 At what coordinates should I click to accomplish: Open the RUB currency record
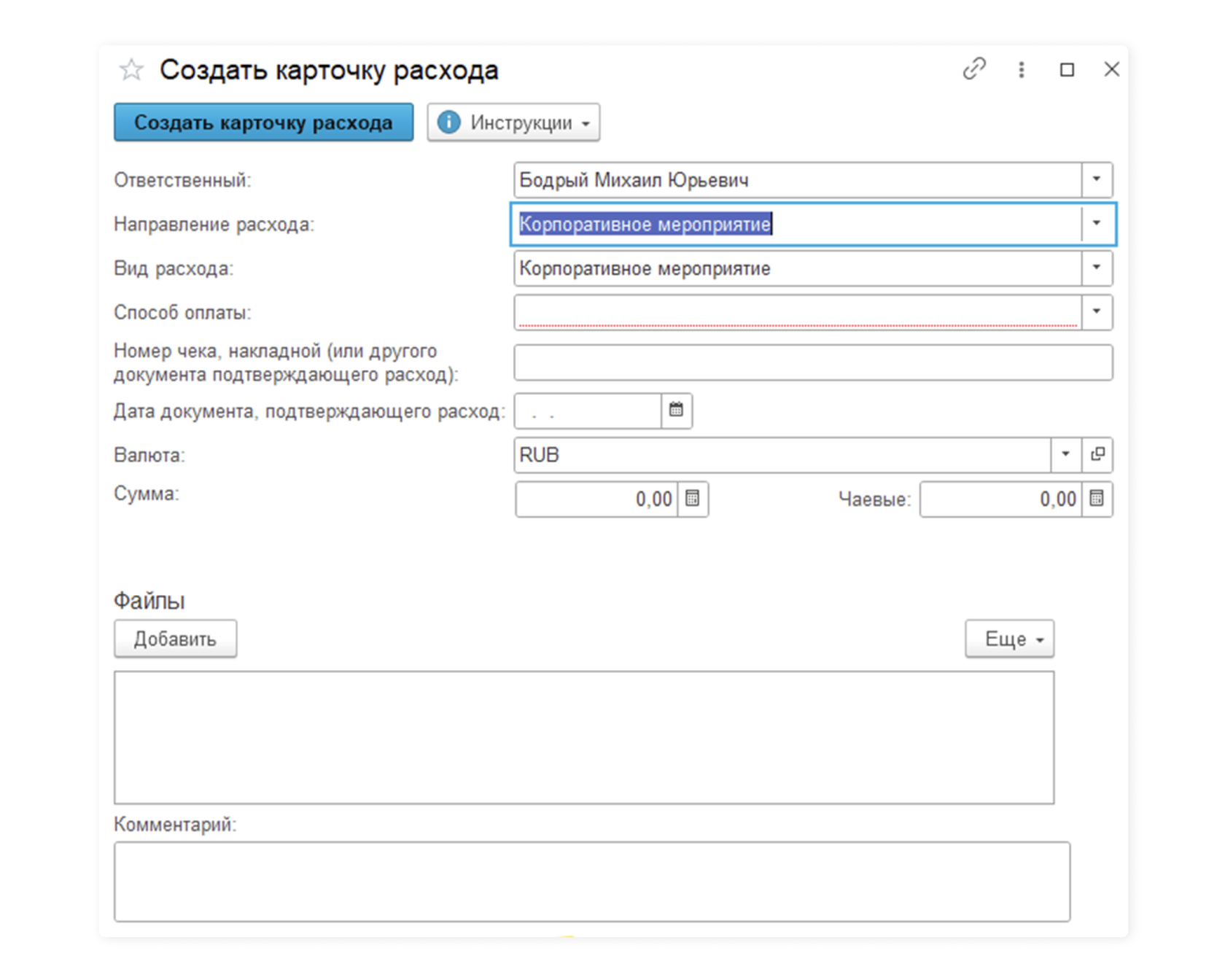tap(1097, 455)
